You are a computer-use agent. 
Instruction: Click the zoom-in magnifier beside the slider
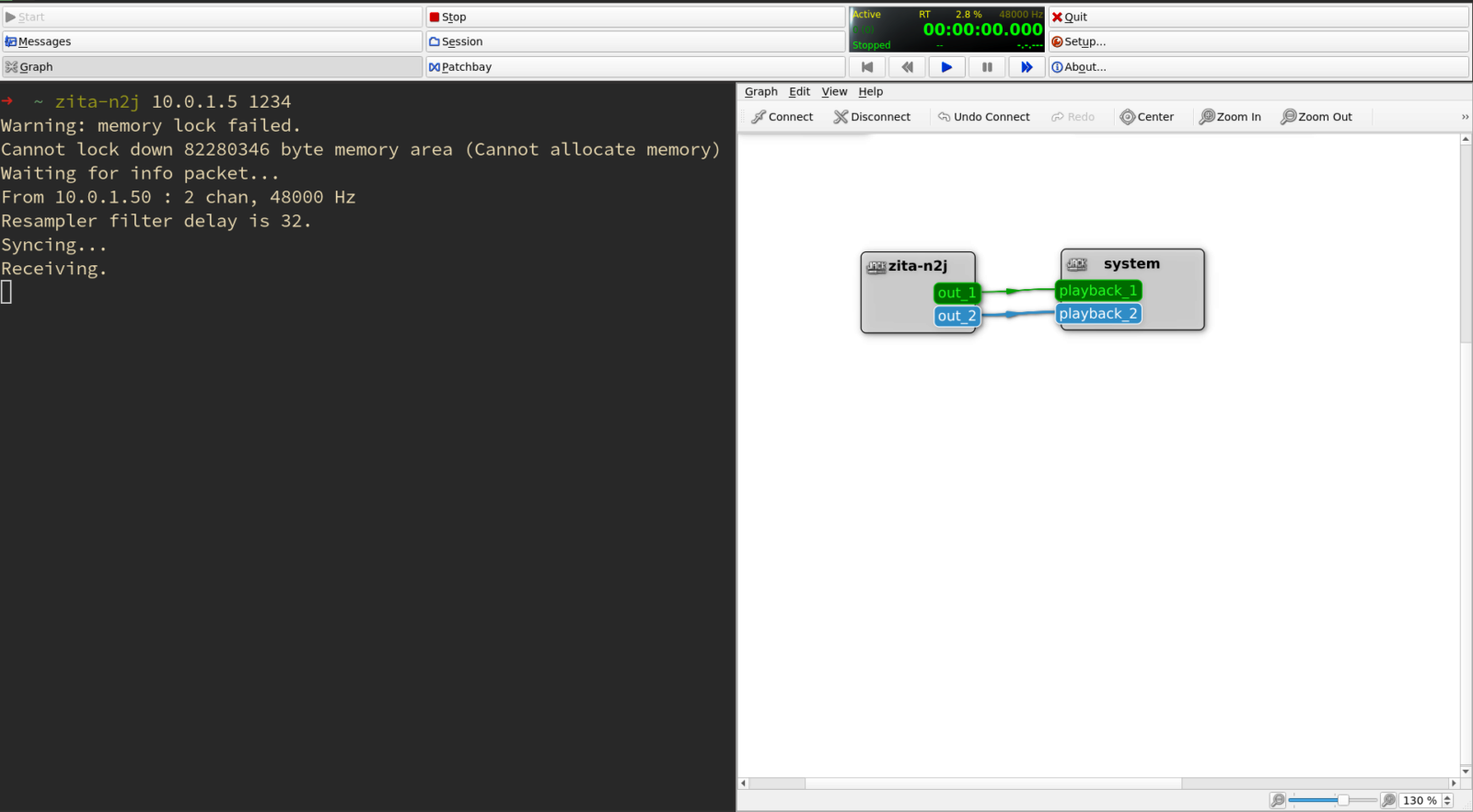click(1388, 800)
